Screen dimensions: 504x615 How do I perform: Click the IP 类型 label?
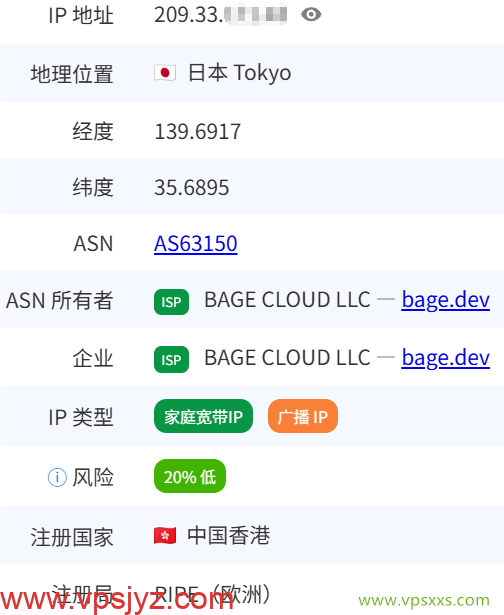click(x=81, y=417)
